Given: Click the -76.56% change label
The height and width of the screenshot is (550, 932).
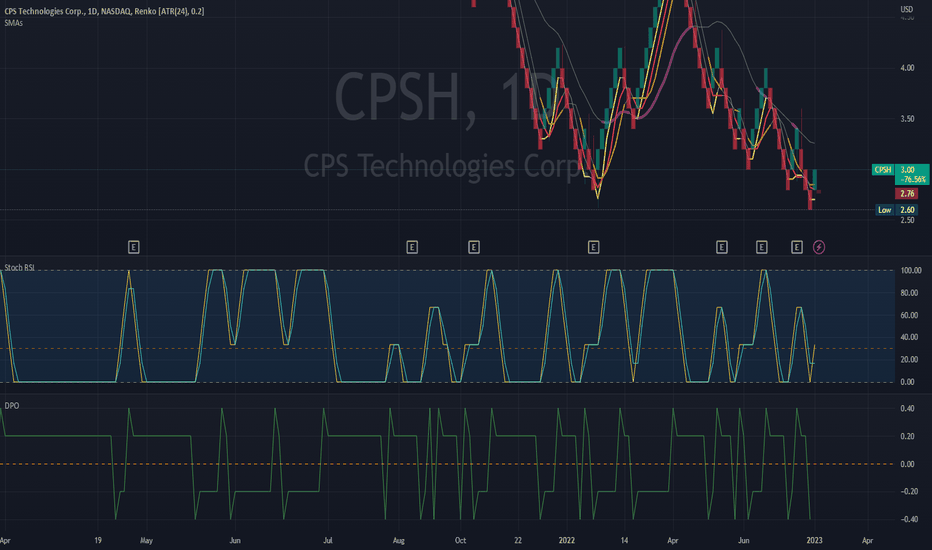Looking at the screenshot, I should tap(912, 179).
